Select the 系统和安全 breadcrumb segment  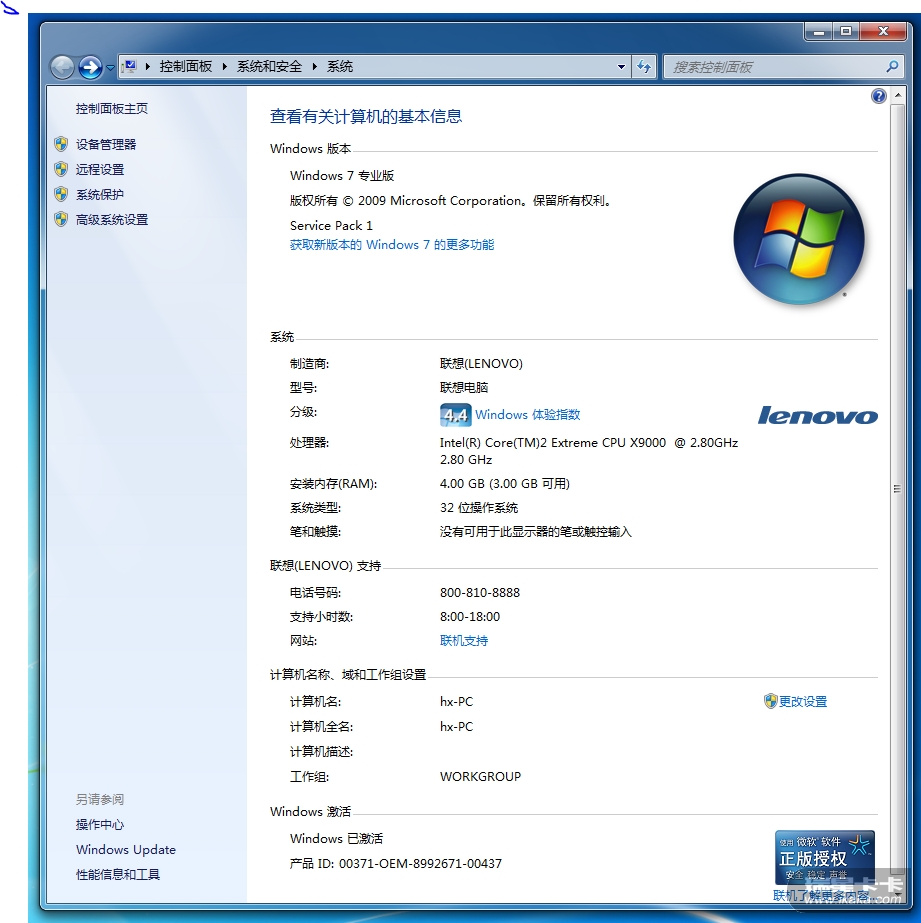coord(269,67)
